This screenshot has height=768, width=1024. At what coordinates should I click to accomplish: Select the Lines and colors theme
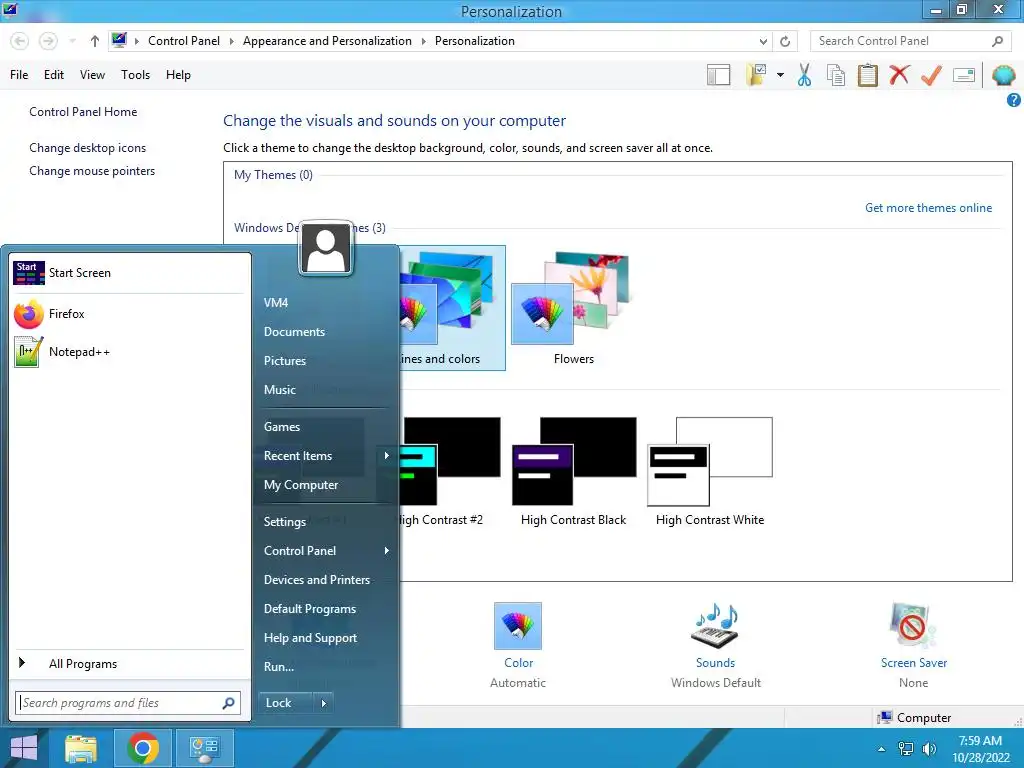point(452,308)
